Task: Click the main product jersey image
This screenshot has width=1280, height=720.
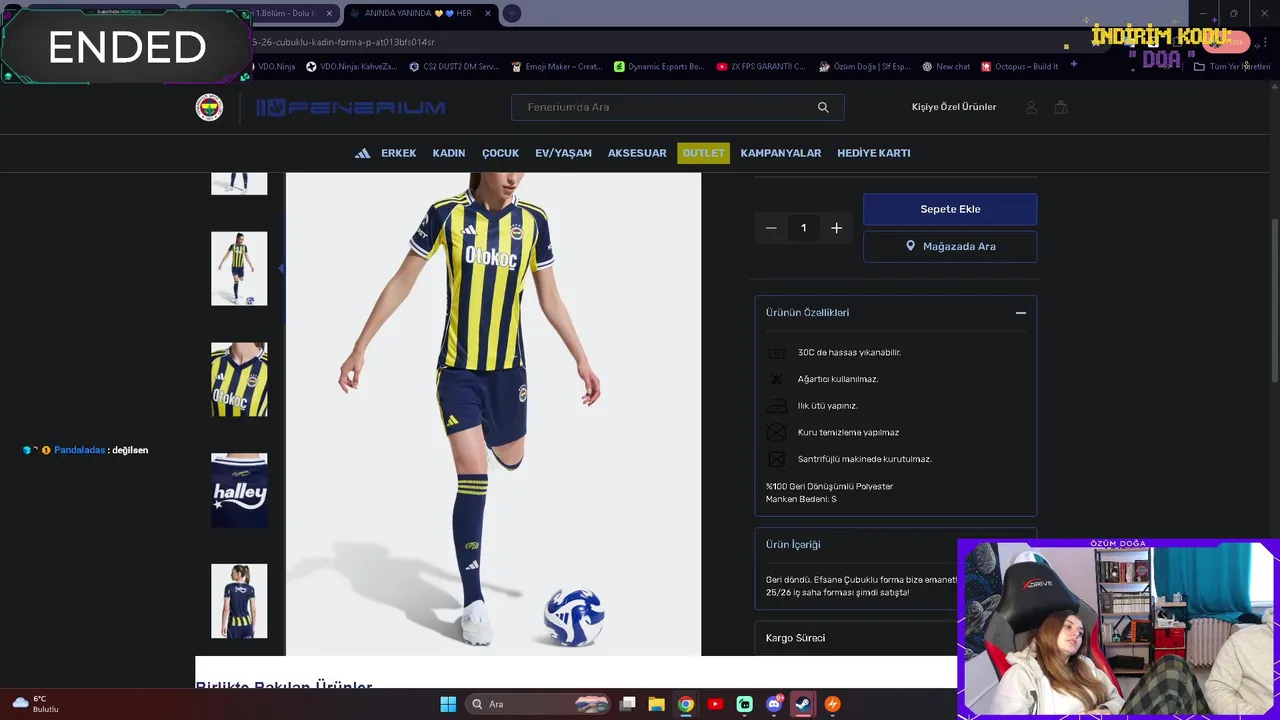Action: tap(493, 414)
